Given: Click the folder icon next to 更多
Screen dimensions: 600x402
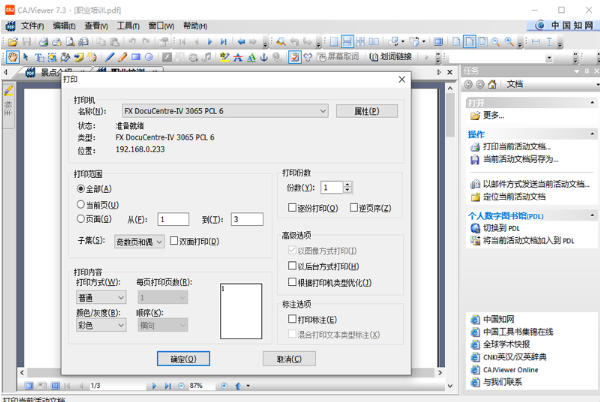Looking at the screenshot, I should [474, 115].
